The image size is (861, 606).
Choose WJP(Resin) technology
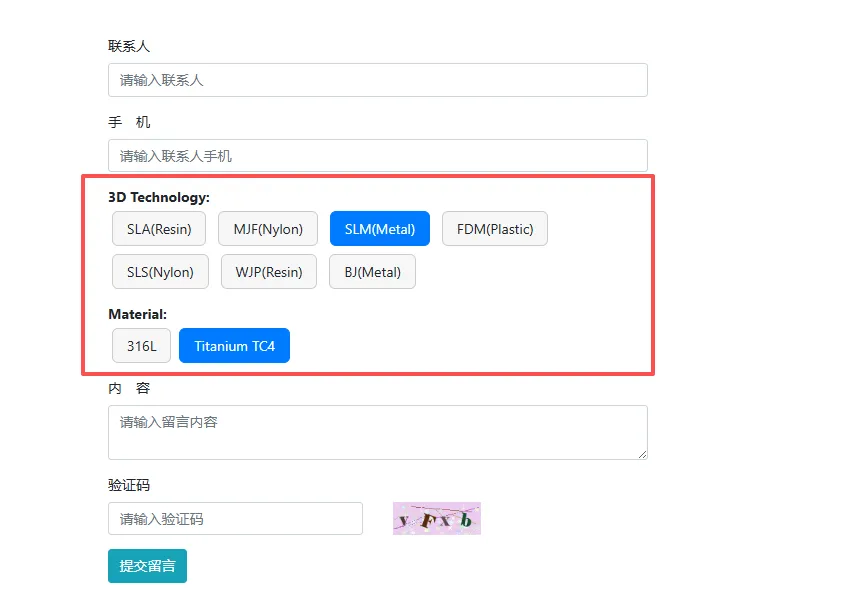click(269, 272)
